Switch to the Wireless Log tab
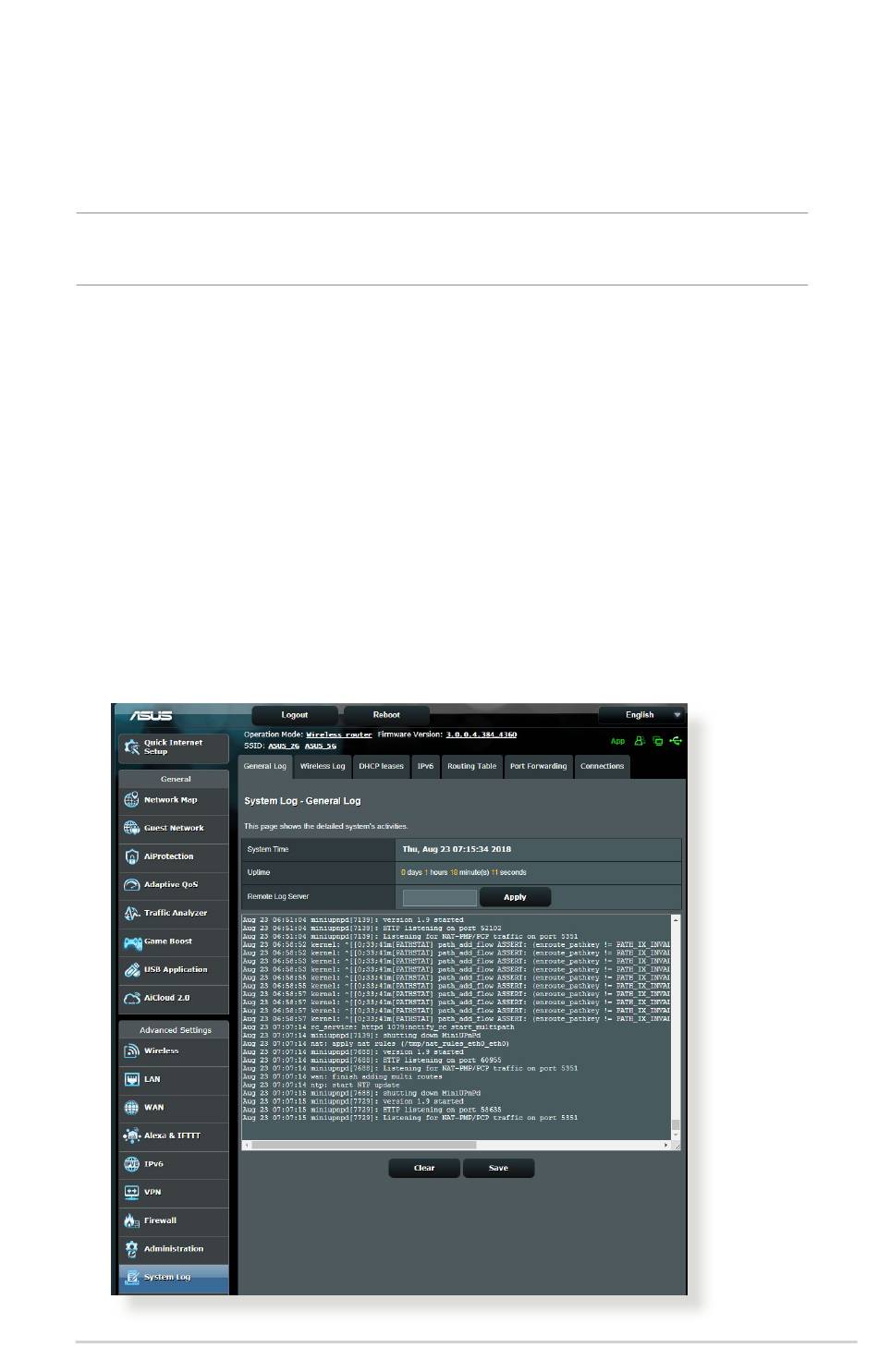This screenshot has width=878, height=1372. [x=323, y=767]
